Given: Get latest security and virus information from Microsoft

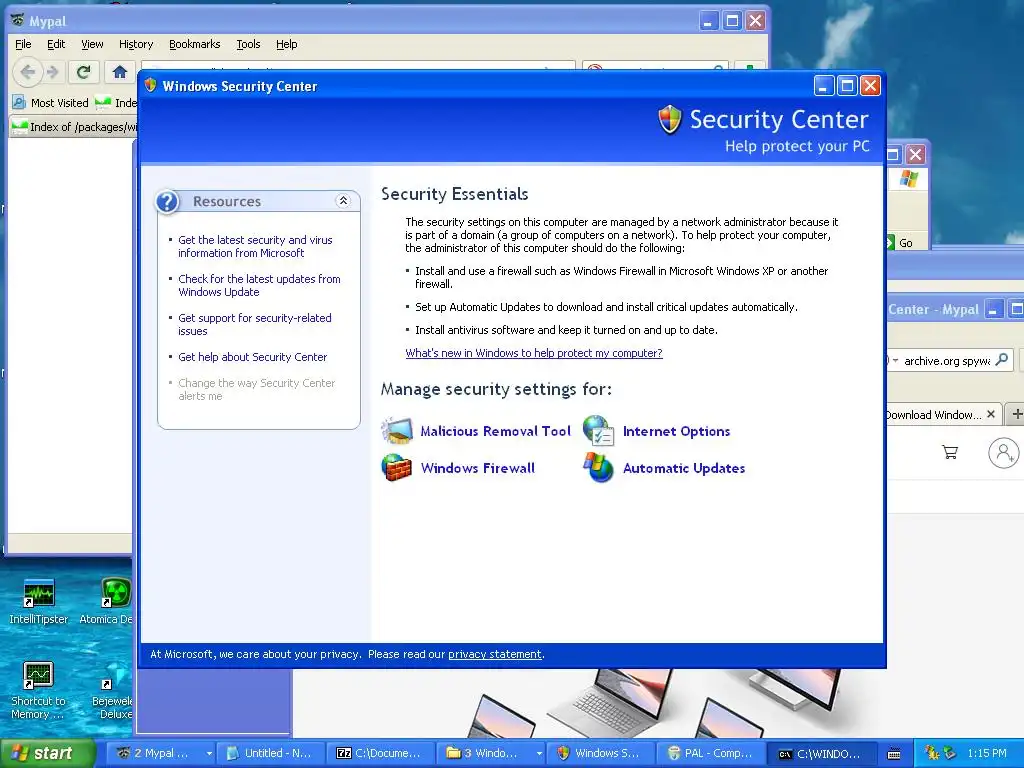Looking at the screenshot, I should point(255,246).
